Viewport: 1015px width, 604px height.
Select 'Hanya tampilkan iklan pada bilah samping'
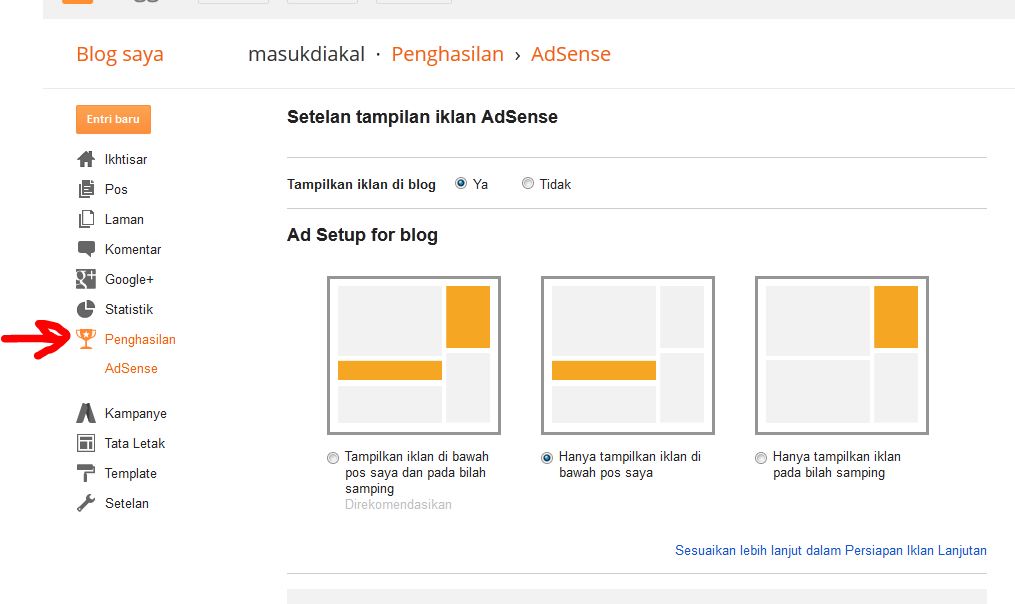(x=761, y=458)
